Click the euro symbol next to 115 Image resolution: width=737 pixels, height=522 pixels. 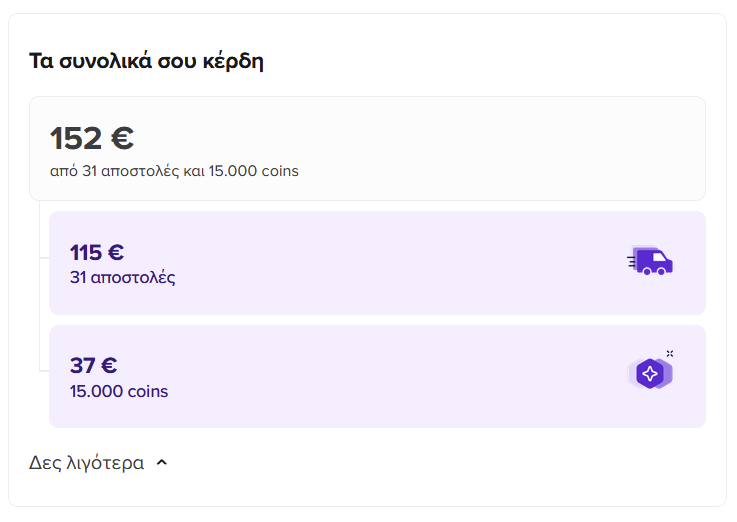pyautogui.click(x=116, y=252)
